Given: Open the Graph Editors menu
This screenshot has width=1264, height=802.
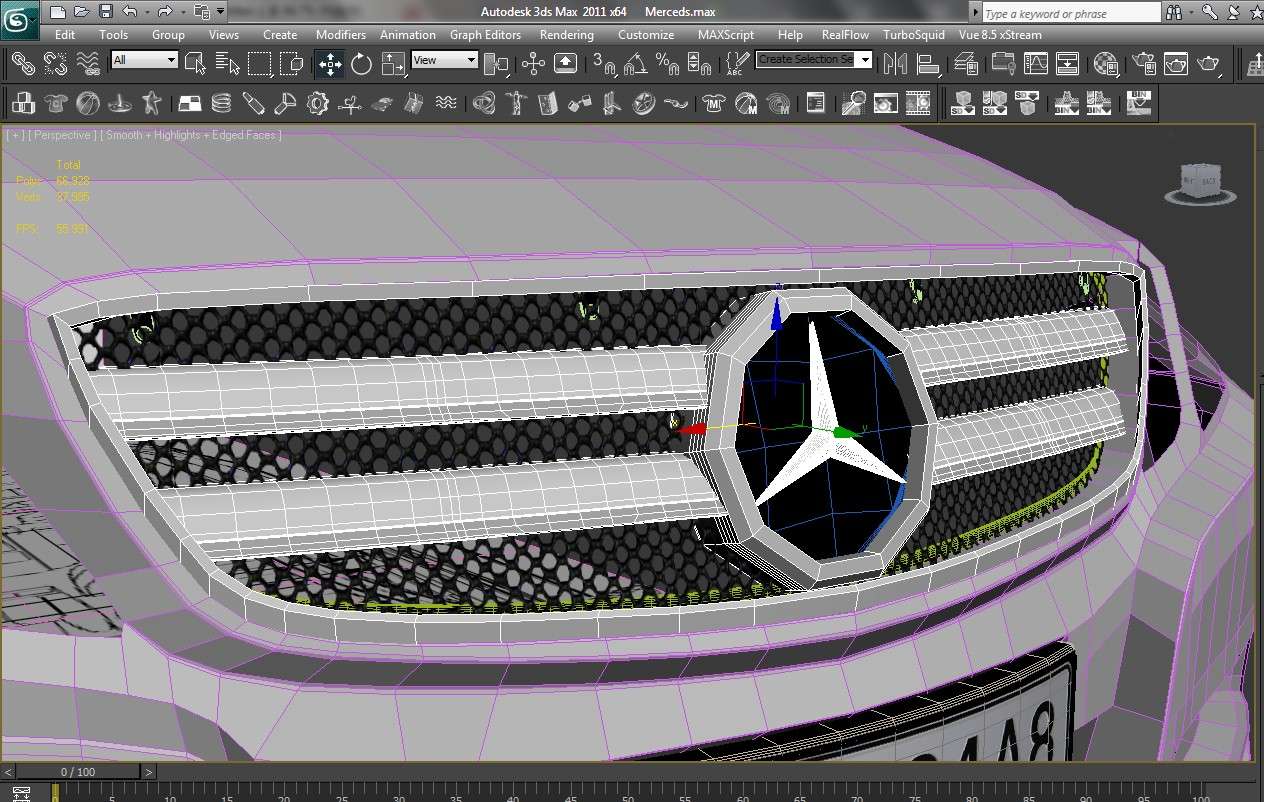Looking at the screenshot, I should click(485, 34).
